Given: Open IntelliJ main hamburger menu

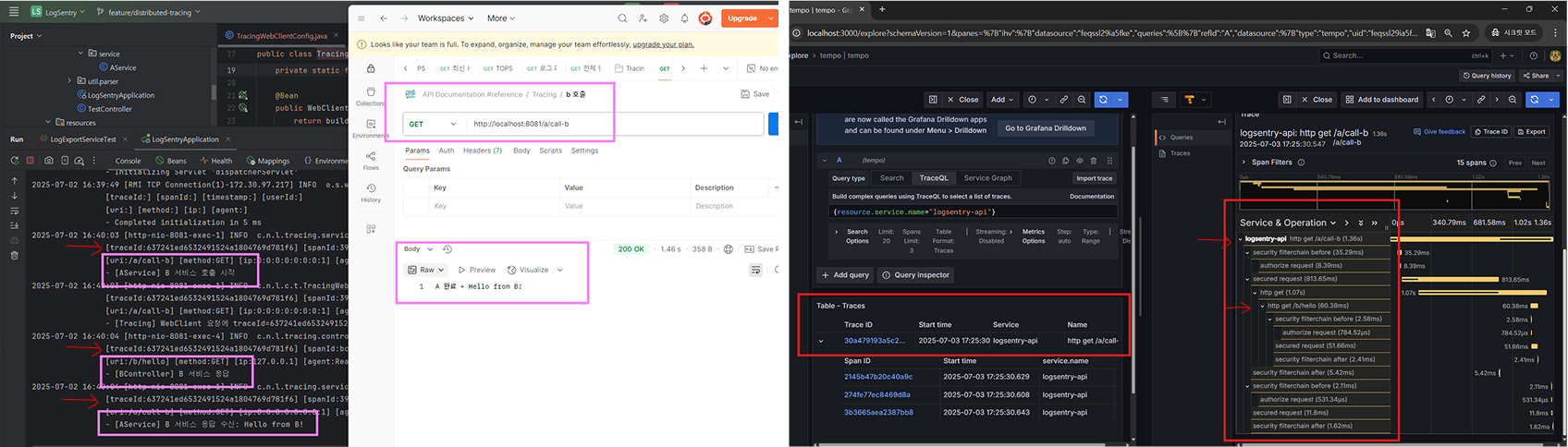Looking at the screenshot, I should [x=13, y=12].
